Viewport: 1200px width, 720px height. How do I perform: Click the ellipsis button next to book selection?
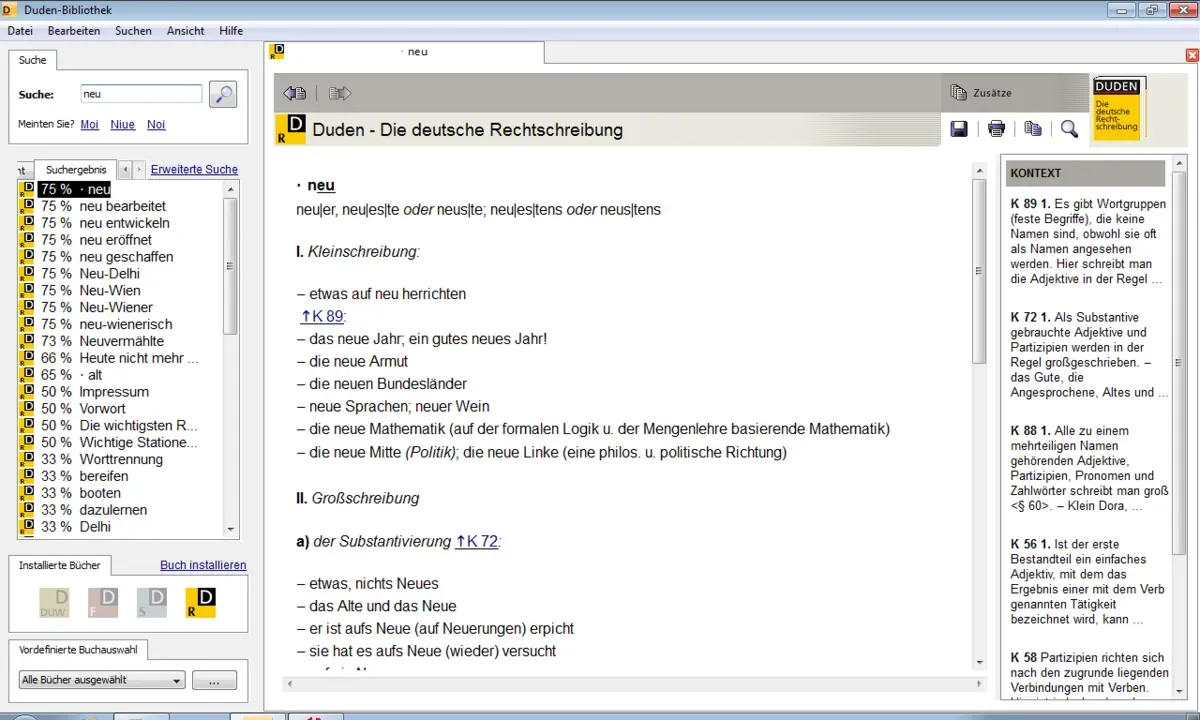[x=214, y=680]
